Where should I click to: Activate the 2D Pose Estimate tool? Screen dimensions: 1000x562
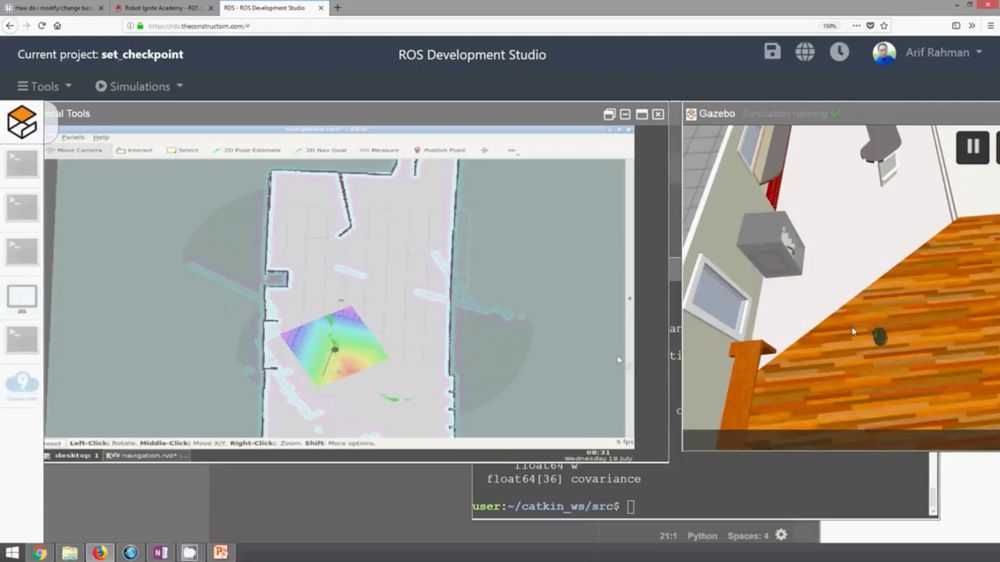coord(247,150)
